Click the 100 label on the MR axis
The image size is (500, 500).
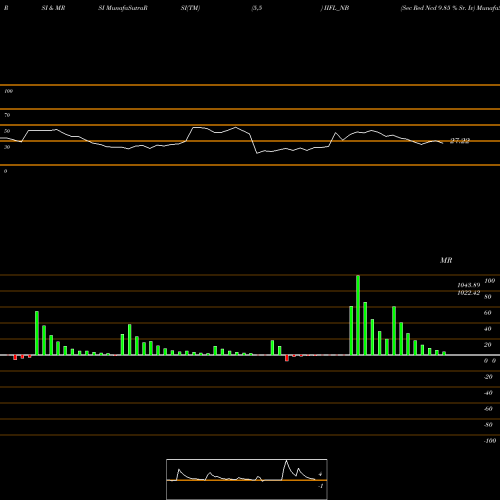489,281
